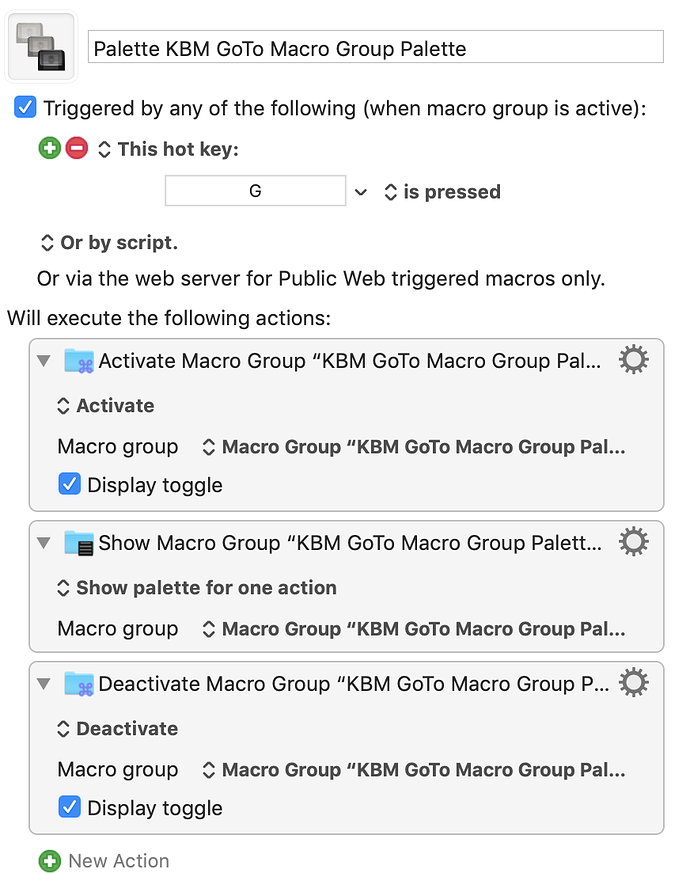690x873 pixels.
Task: Toggle the Triggered by any of the following checkbox
Action: tap(25, 107)
